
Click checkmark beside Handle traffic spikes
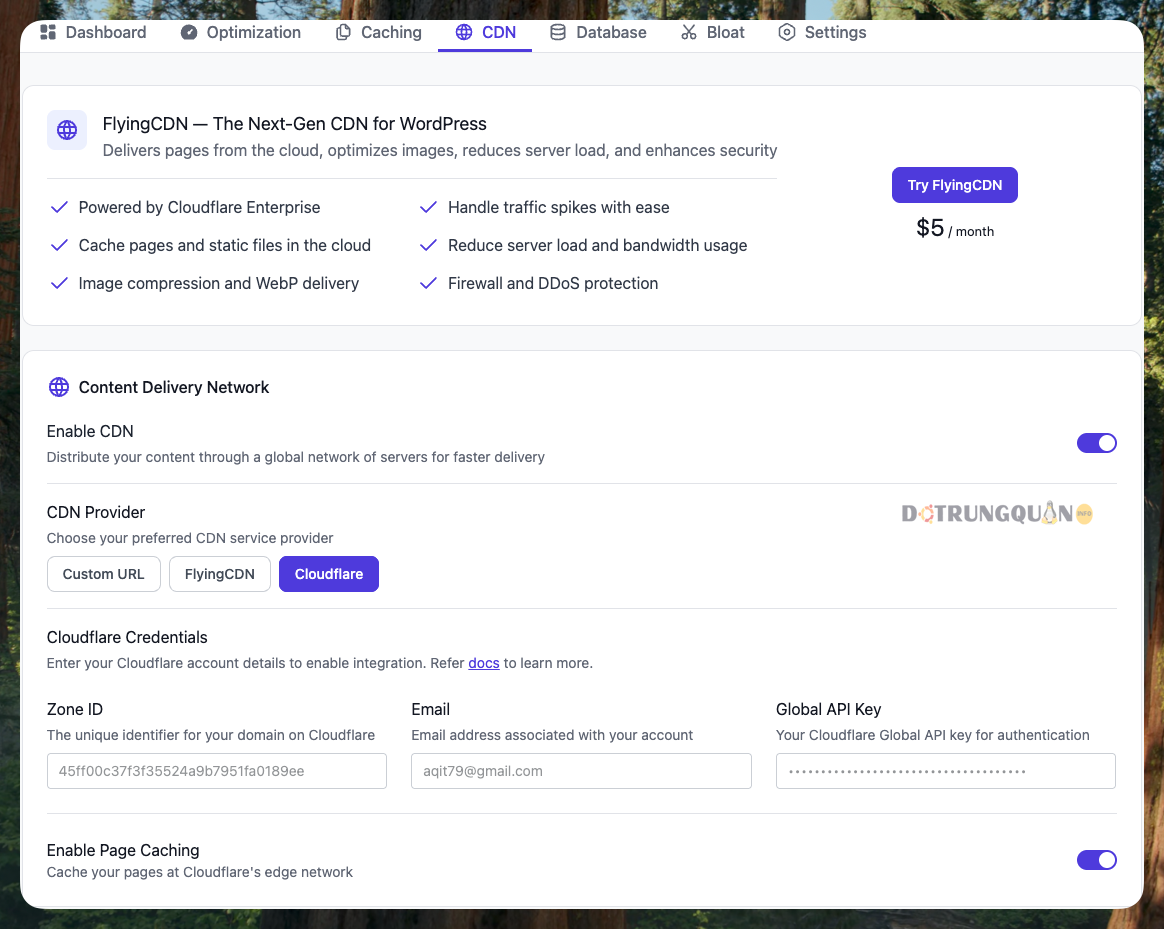tap(428, 207)
